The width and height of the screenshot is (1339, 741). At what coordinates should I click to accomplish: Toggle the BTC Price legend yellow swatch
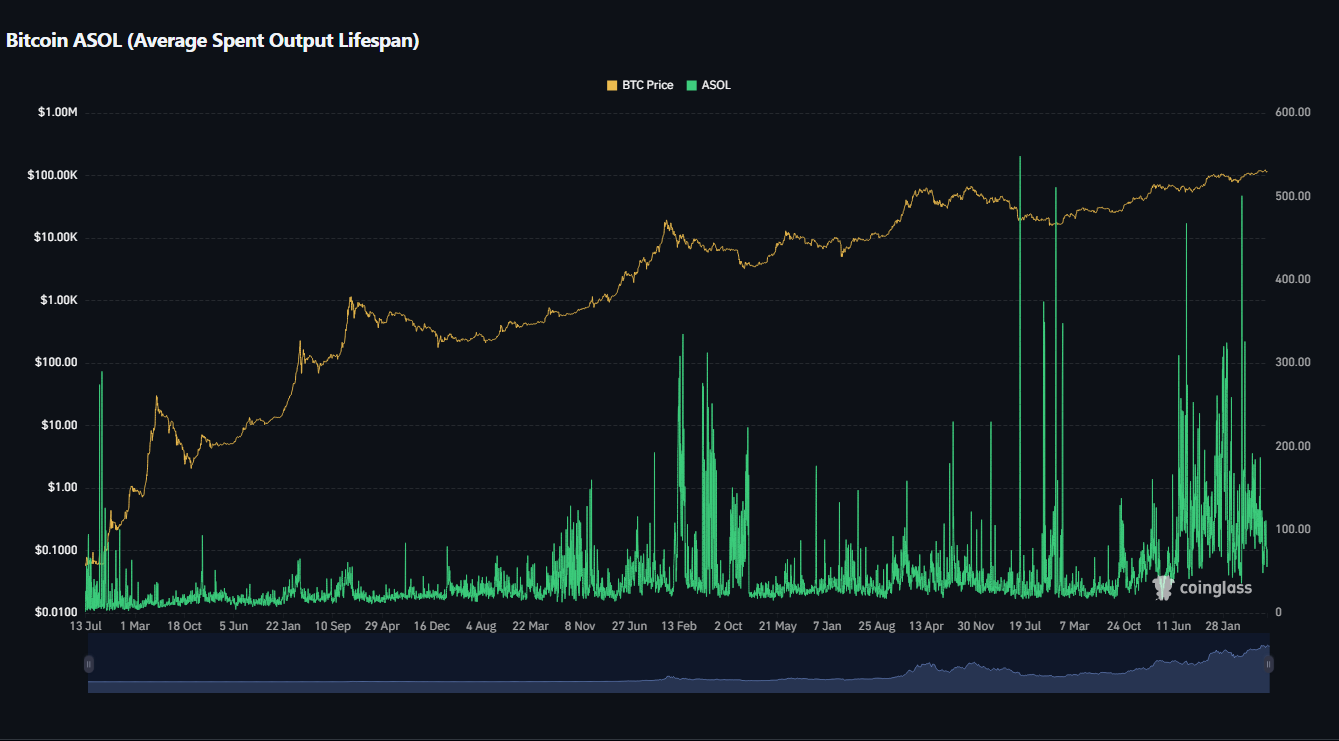coord(612,86)
